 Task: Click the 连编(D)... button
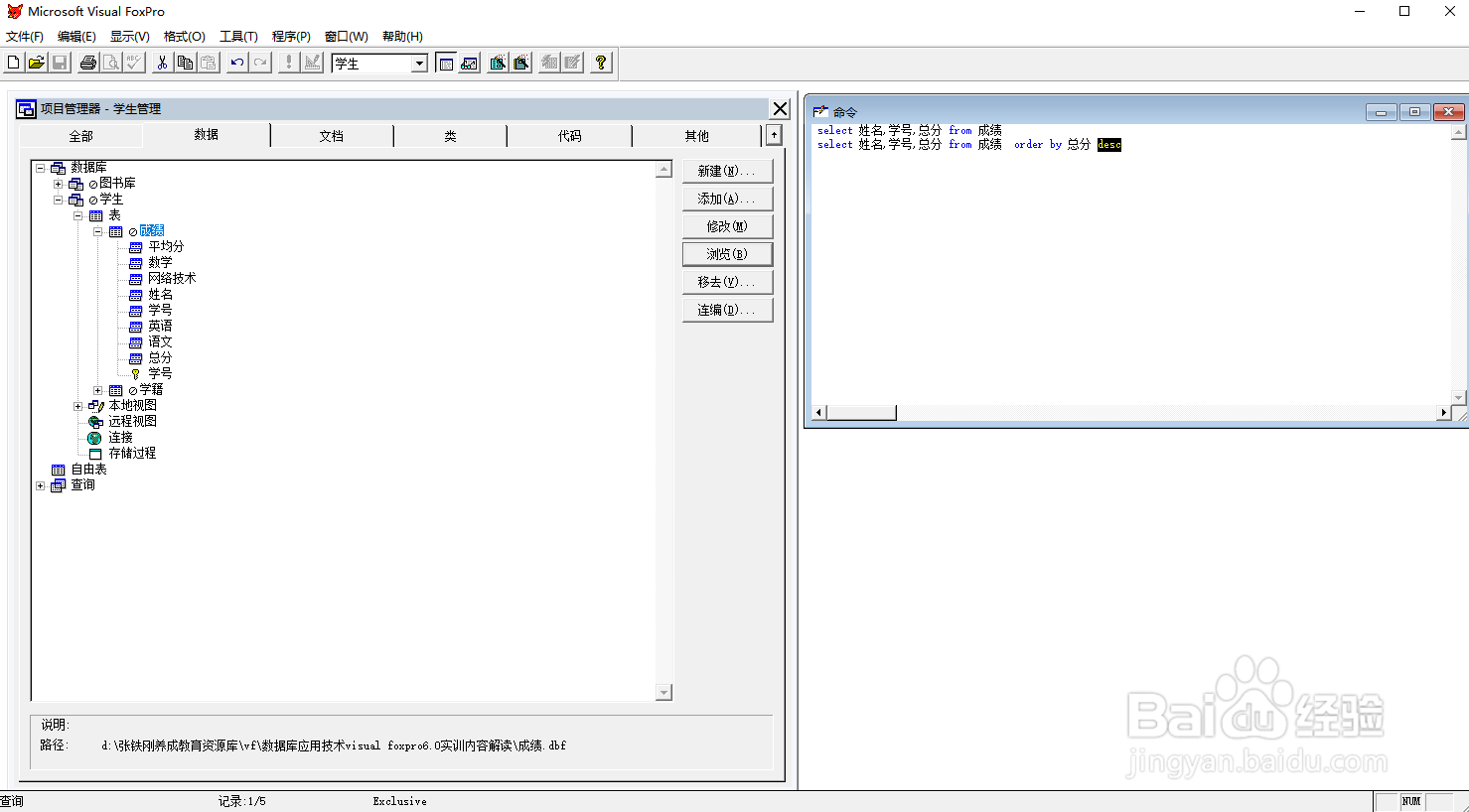click(x=727, y=310)
